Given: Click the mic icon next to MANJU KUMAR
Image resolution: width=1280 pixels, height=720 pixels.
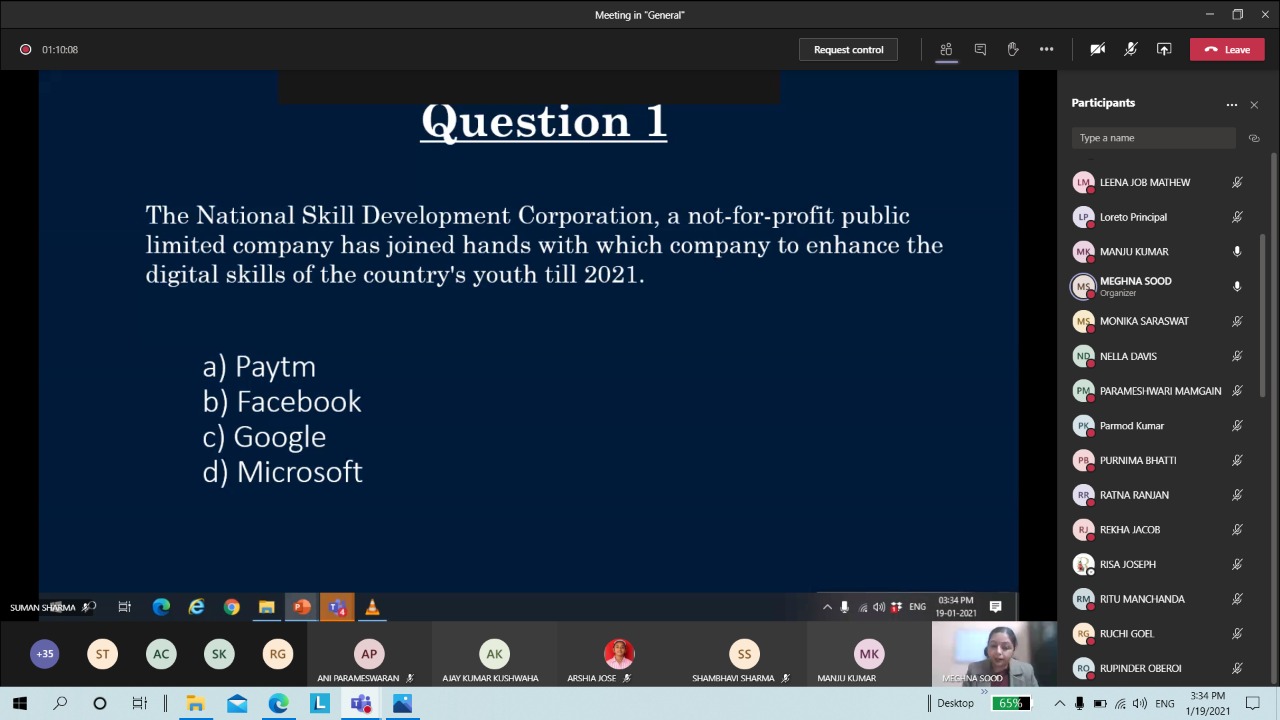Looking at the screenshot, I should (1237, 252).
